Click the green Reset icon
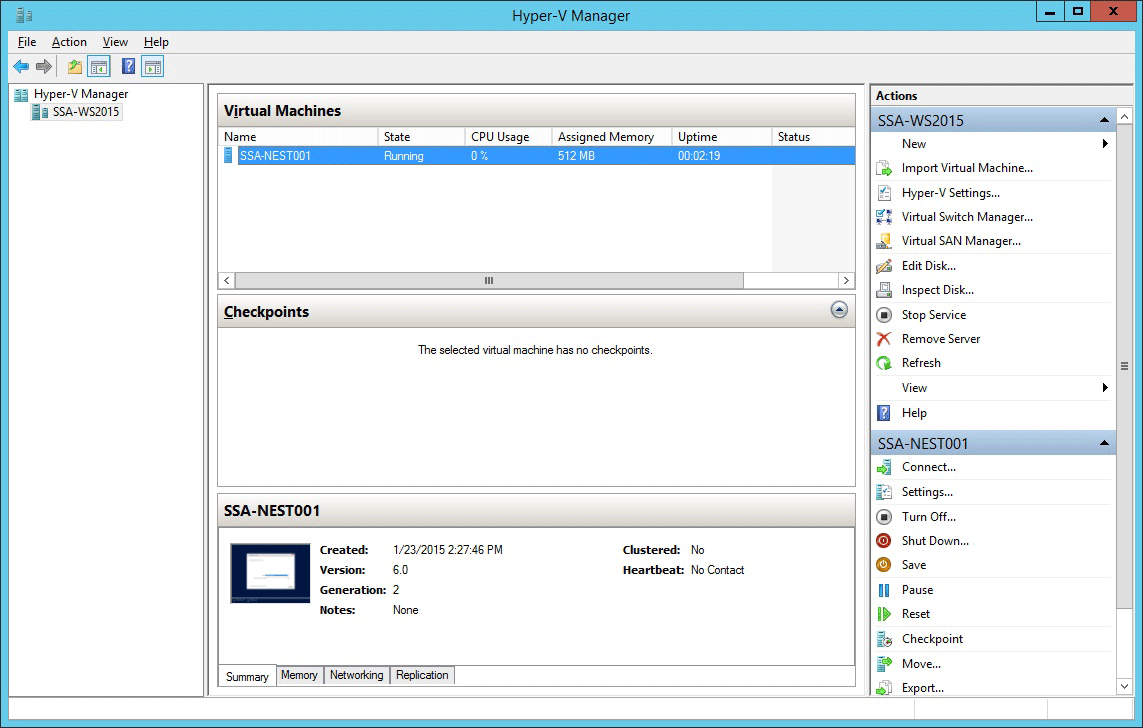The image size is (1143, 728). click(x=883, y=614)
